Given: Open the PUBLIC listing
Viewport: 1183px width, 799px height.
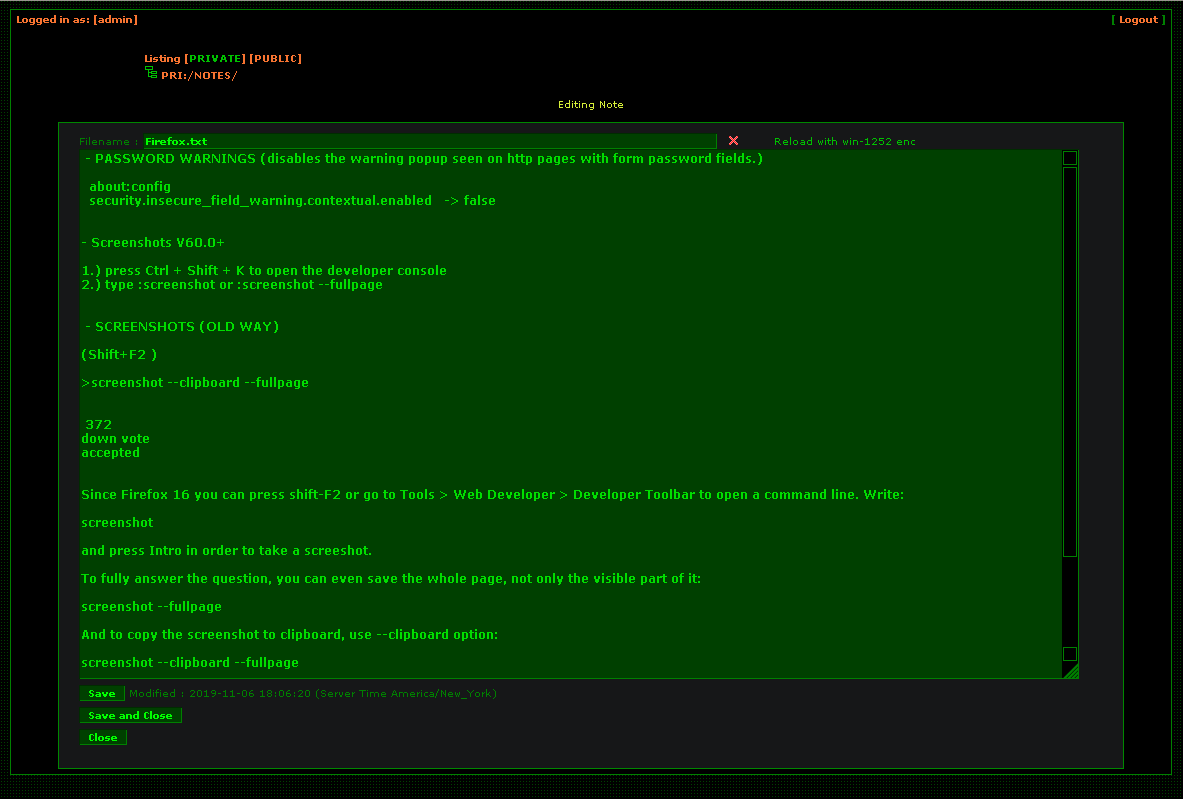Looking at the screenshot, I should click(275, 59).
